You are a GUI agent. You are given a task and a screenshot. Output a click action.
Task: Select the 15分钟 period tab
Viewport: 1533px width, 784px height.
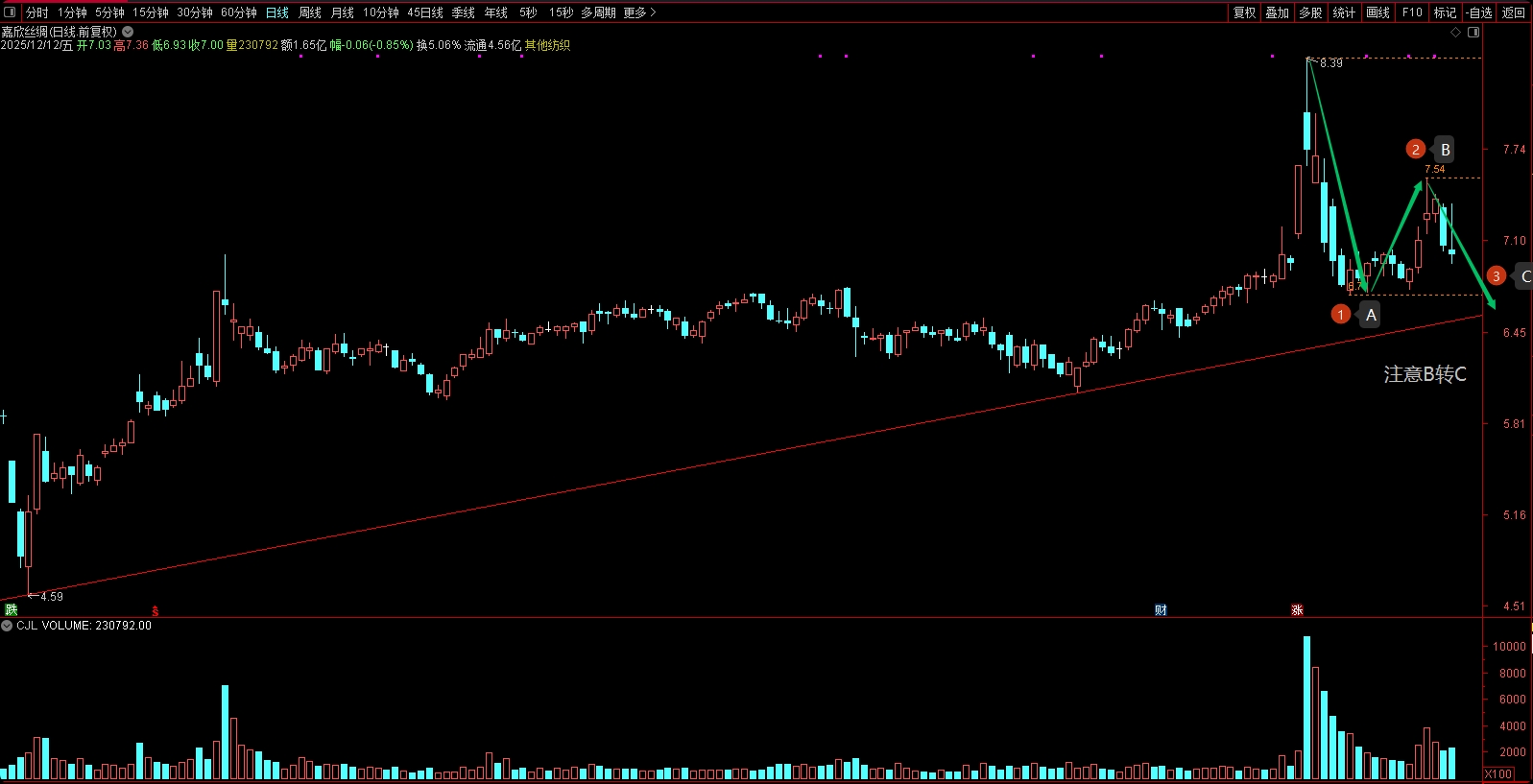[x=150, y=12]
